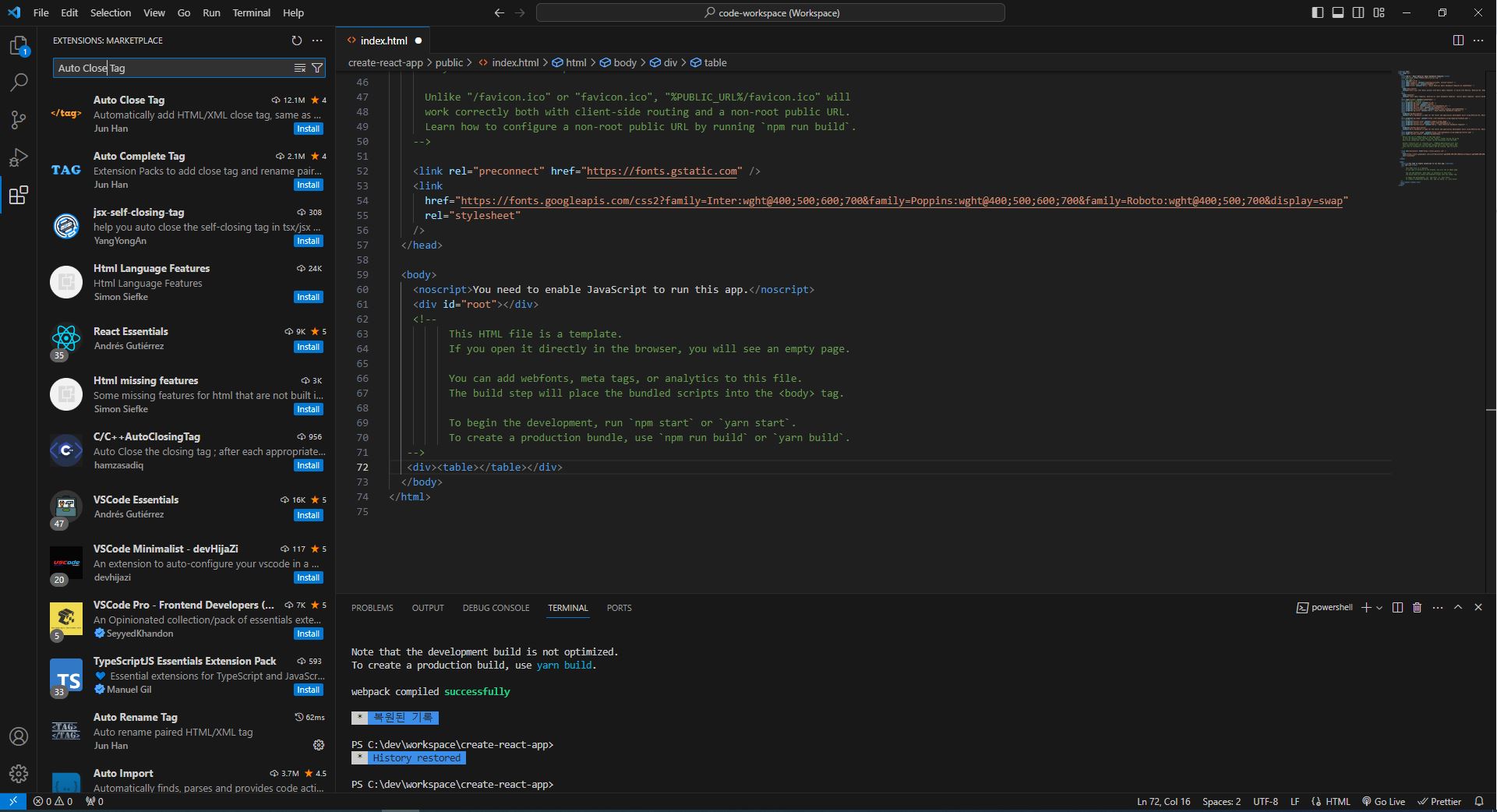
Task: Click Prettier status bar item
Action: pos(1439,801)
